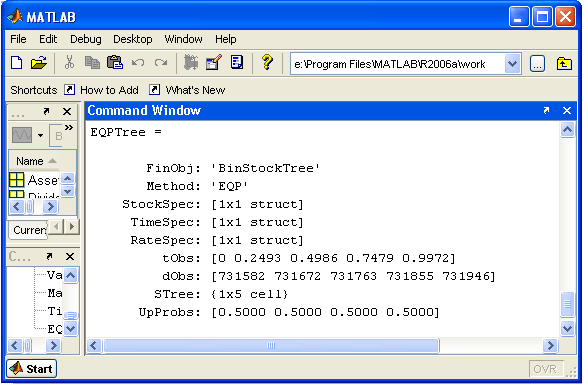The image size is (584, 385).
Task: Click Command History scroll down arrow
Action: click(71, 328)
